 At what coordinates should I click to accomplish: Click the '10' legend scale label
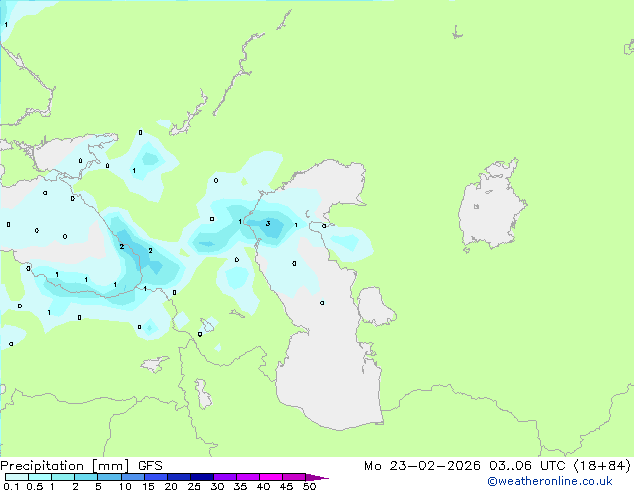[x=125, y=486]
